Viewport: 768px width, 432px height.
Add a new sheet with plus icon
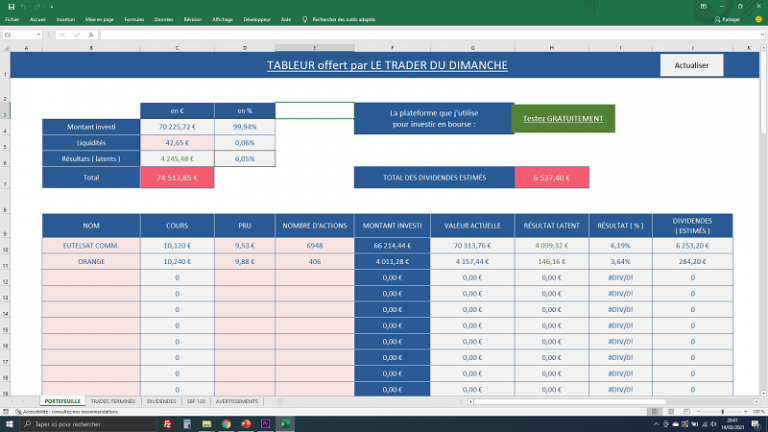[x=280, y=401]
